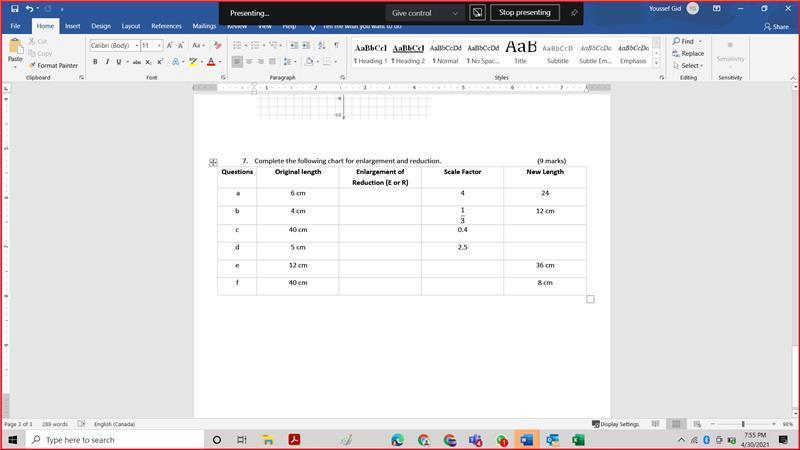Pin the presenting toolbar
Viewport: 800px width, 450px height.
(x=573, y=13)
